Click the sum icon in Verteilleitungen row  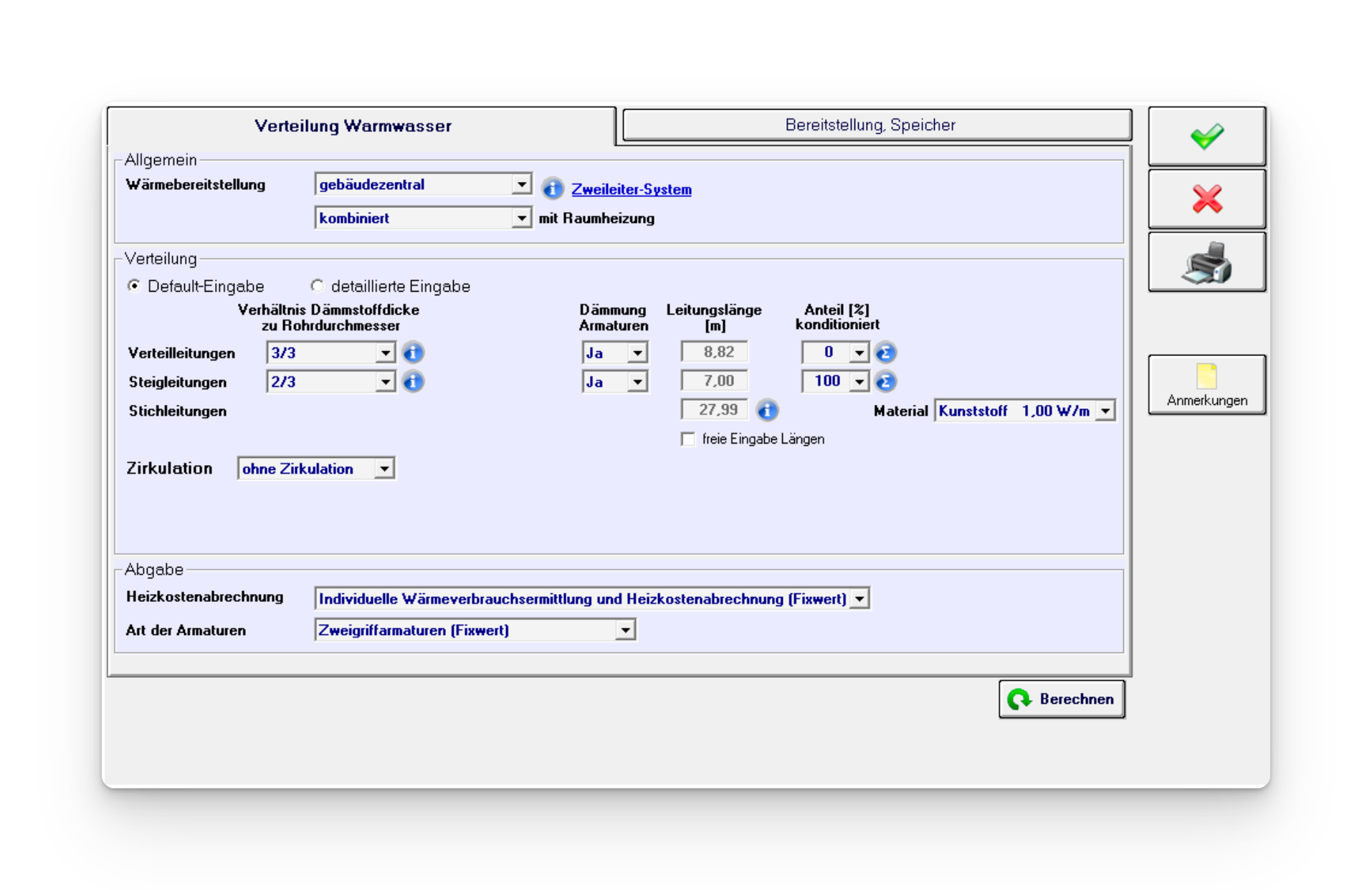coord(885,353)
